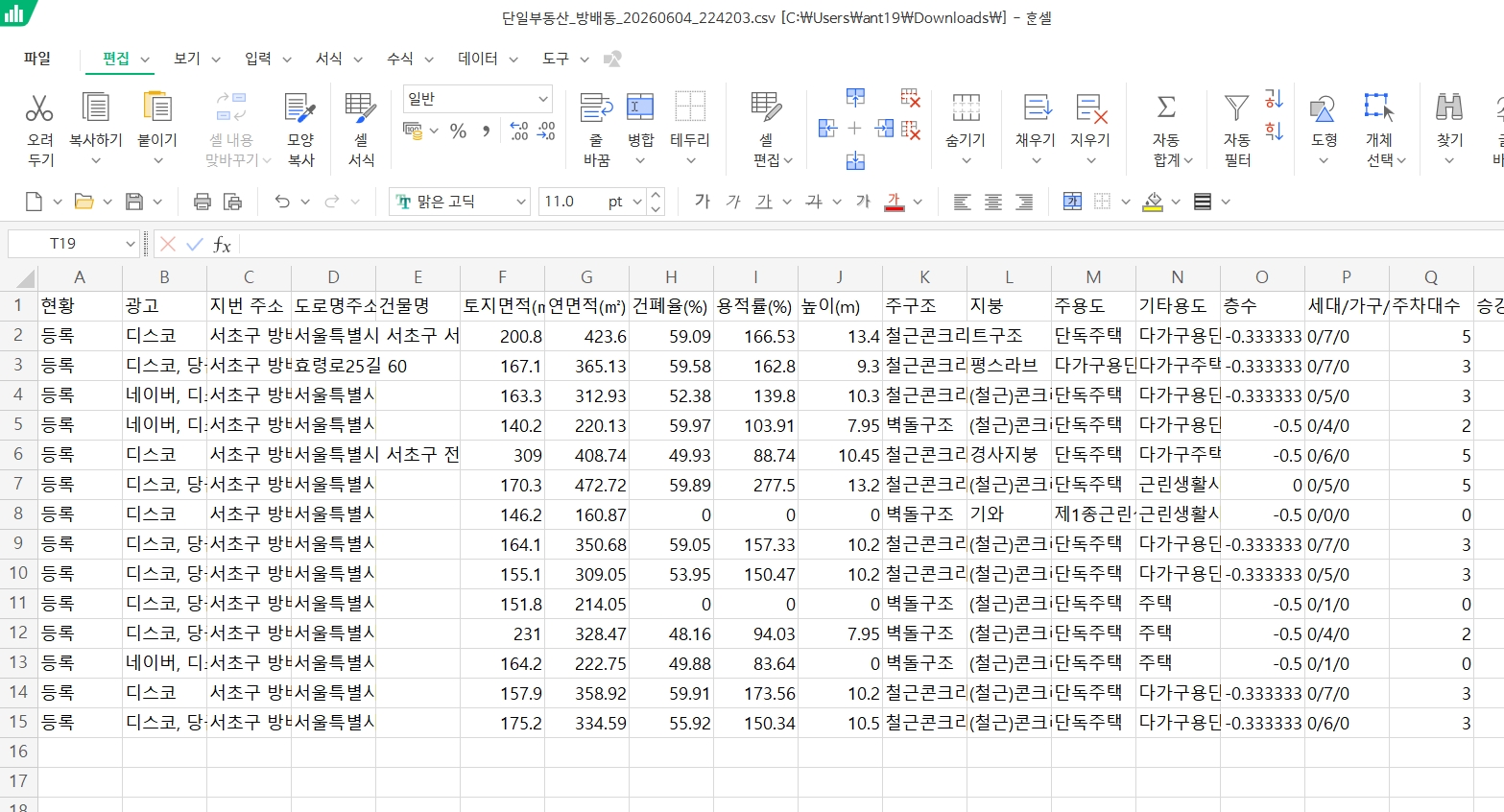Insert cells above using the up-arrow icon
1504x812 pixels.
pyautogui.click(x=855, y=97)
